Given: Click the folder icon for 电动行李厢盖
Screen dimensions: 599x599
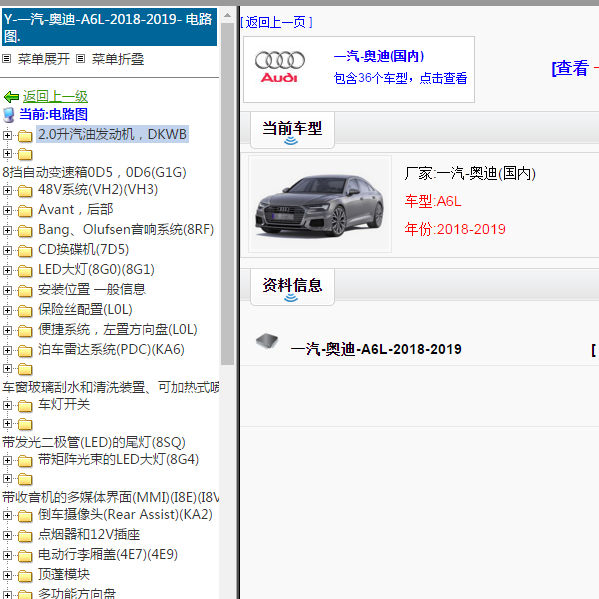Looking at the screenshot, I should (25, 555).
